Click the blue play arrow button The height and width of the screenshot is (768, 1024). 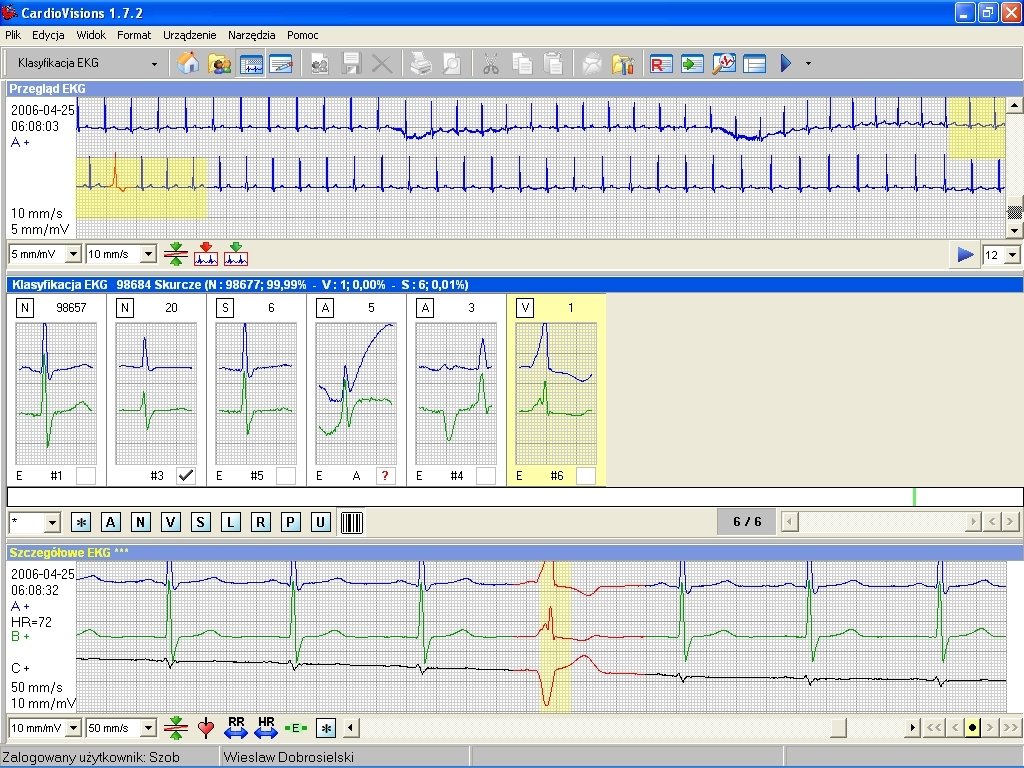tap(963, 255)
